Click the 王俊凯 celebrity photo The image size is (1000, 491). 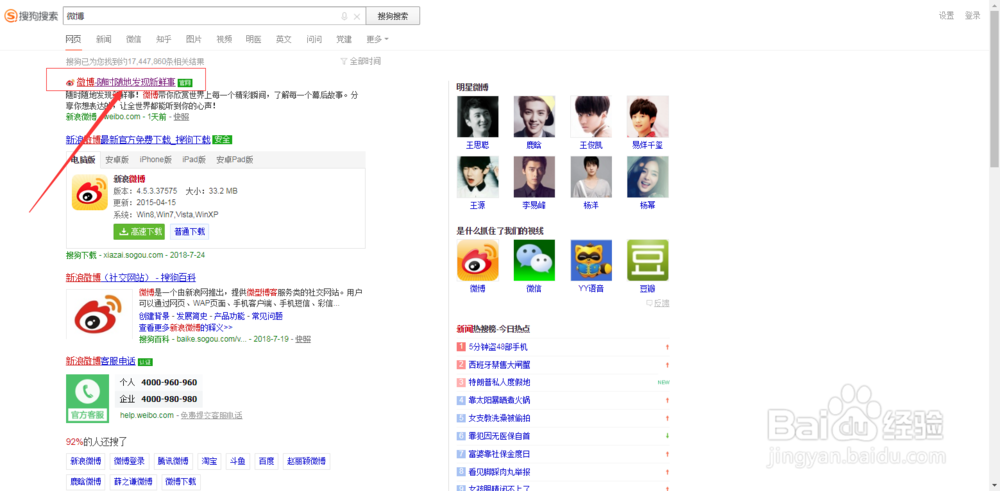591,117
